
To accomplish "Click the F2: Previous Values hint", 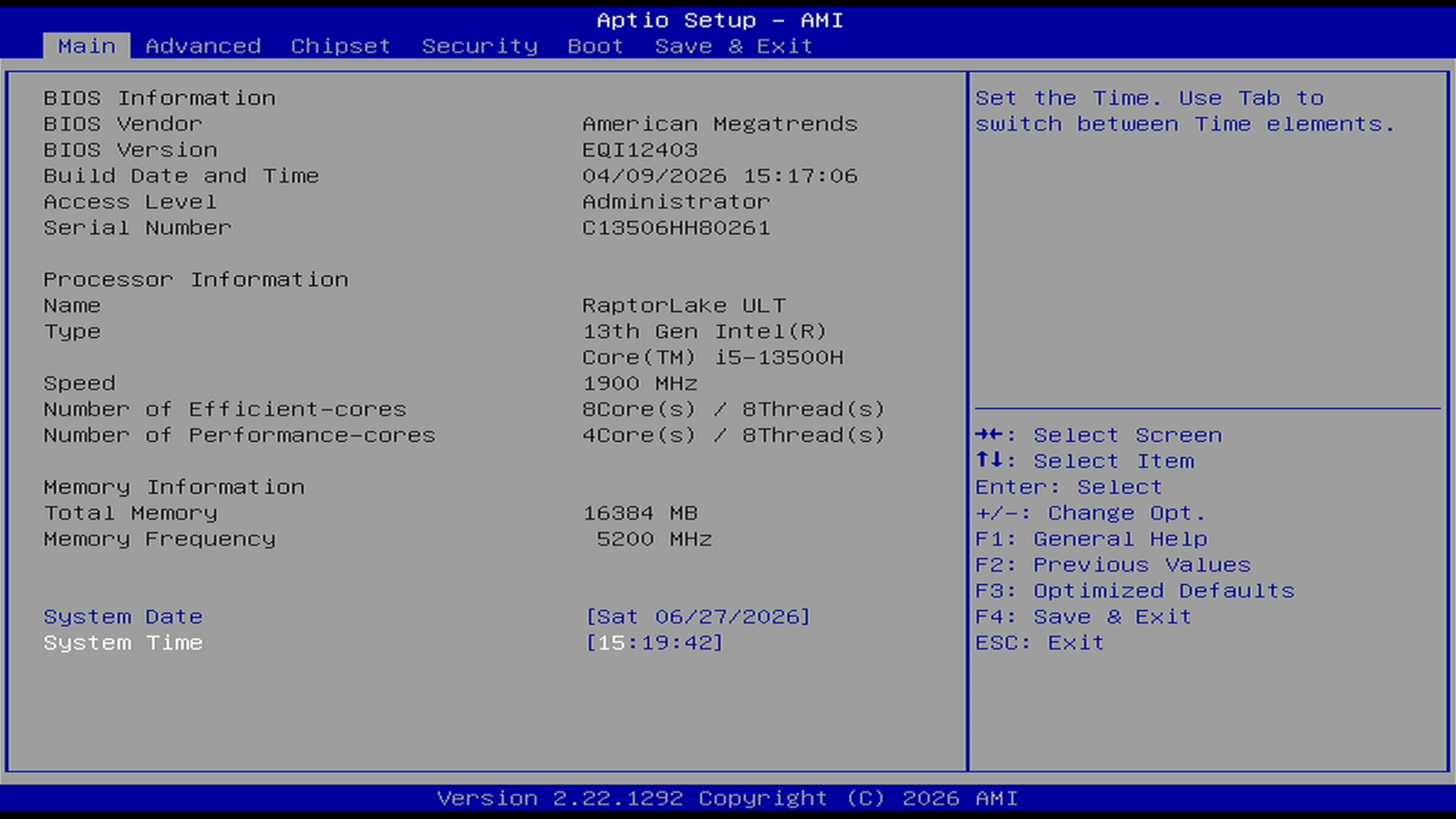I will 1113,565.
